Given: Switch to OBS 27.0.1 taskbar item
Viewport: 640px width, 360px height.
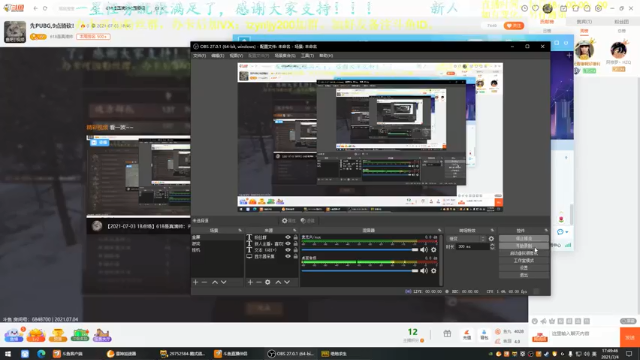Looking at the screenshot, I should 291,354.
